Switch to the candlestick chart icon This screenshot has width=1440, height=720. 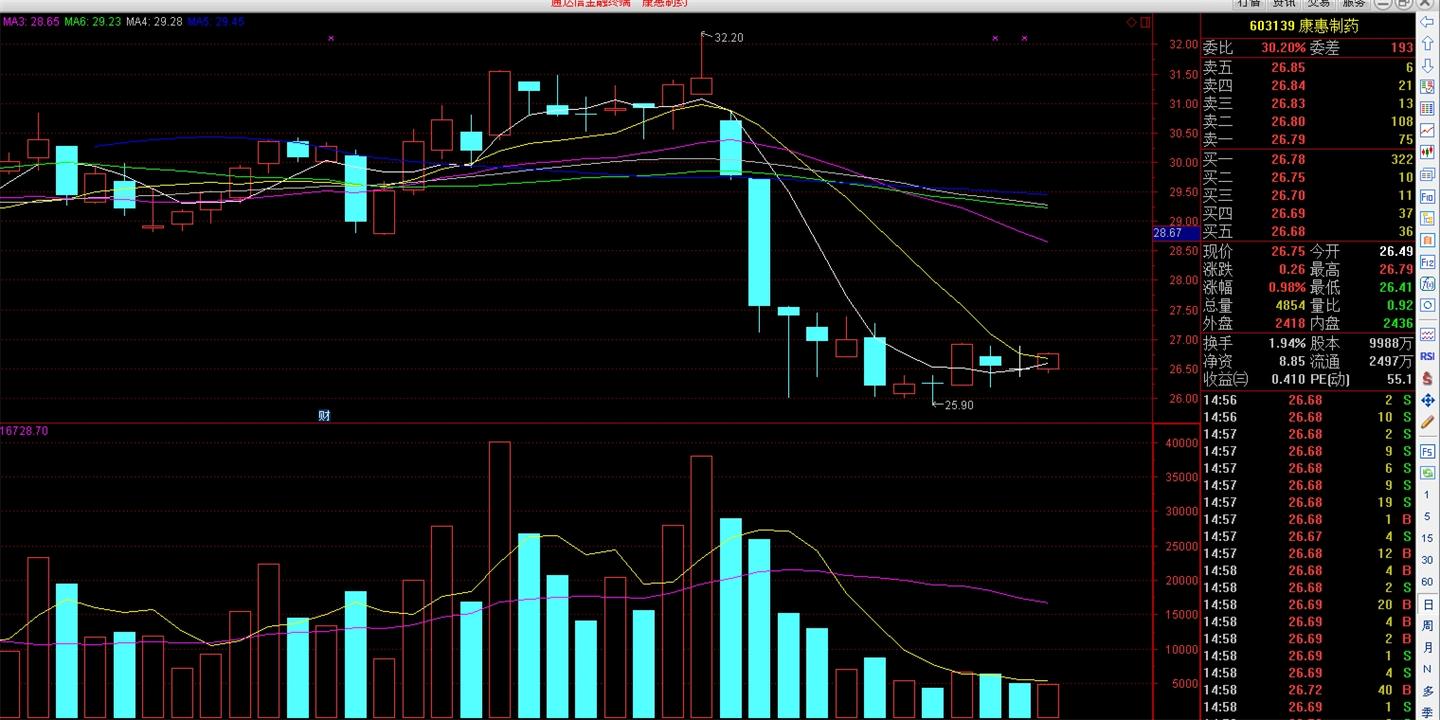(x=1428, y=152)
